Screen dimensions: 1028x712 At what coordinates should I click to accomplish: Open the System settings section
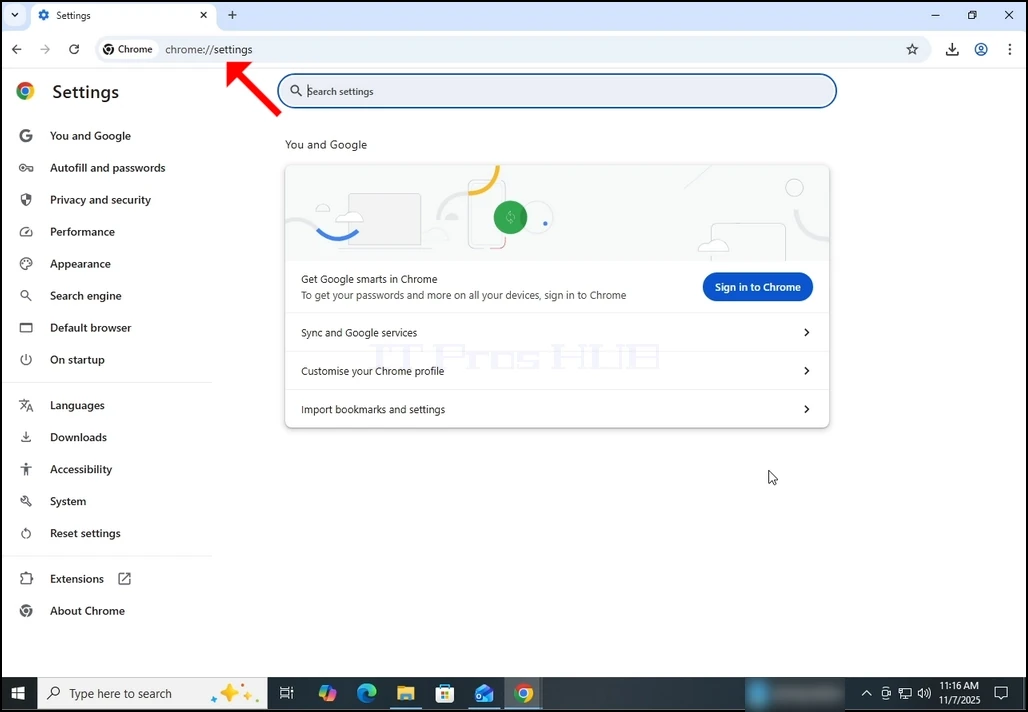[x=68, y=502]
